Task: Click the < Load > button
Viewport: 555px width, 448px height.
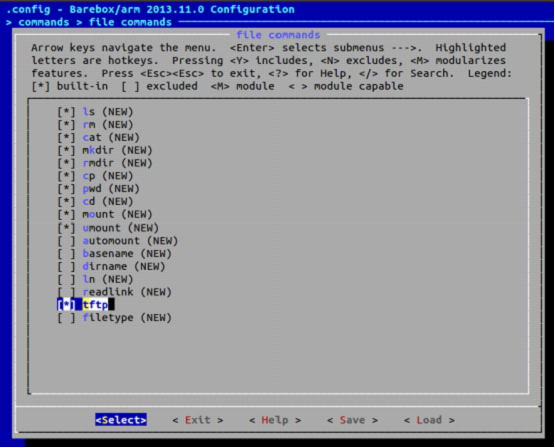Action: pyautogui.click(x=429, y=420)
